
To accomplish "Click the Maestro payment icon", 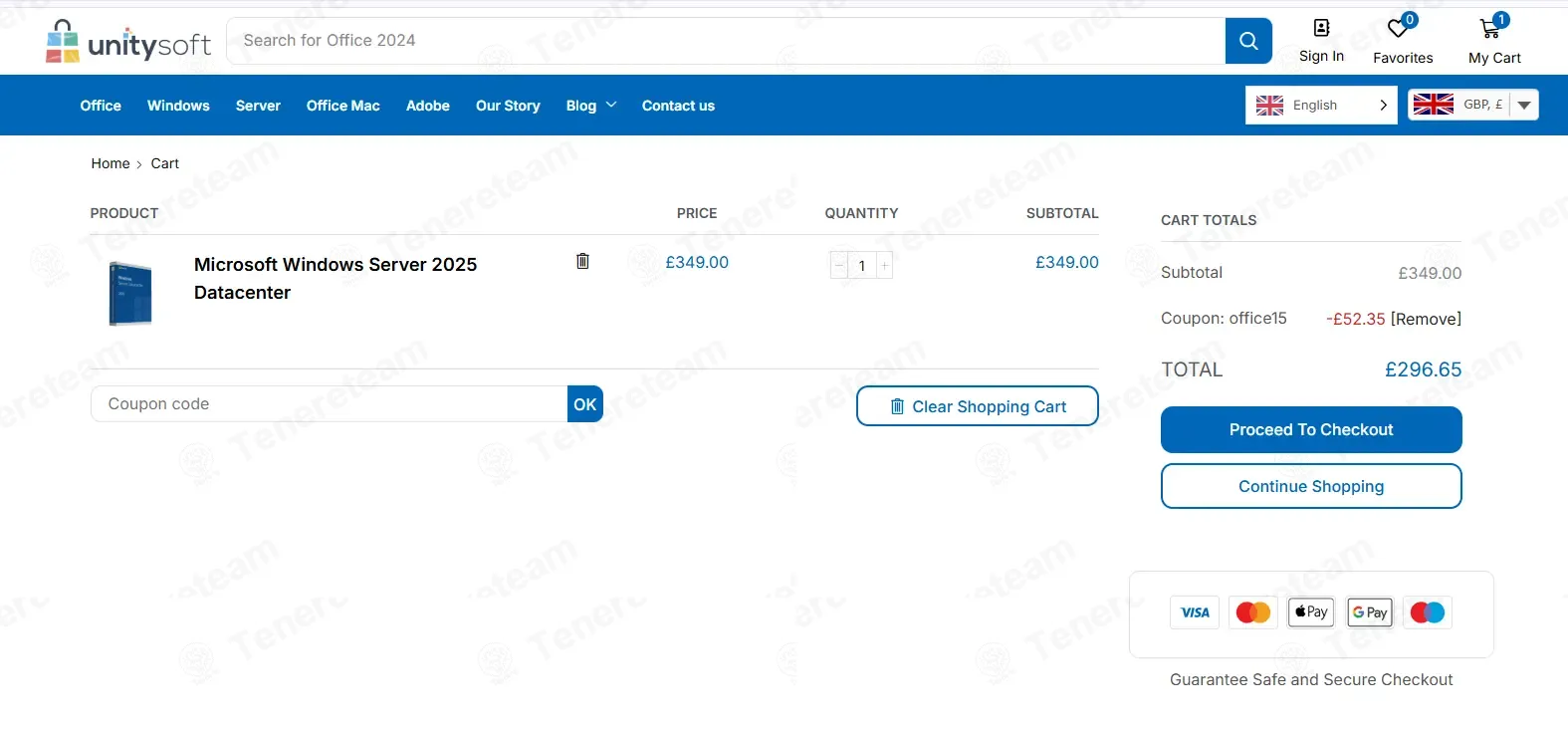I will [1428, 612].
